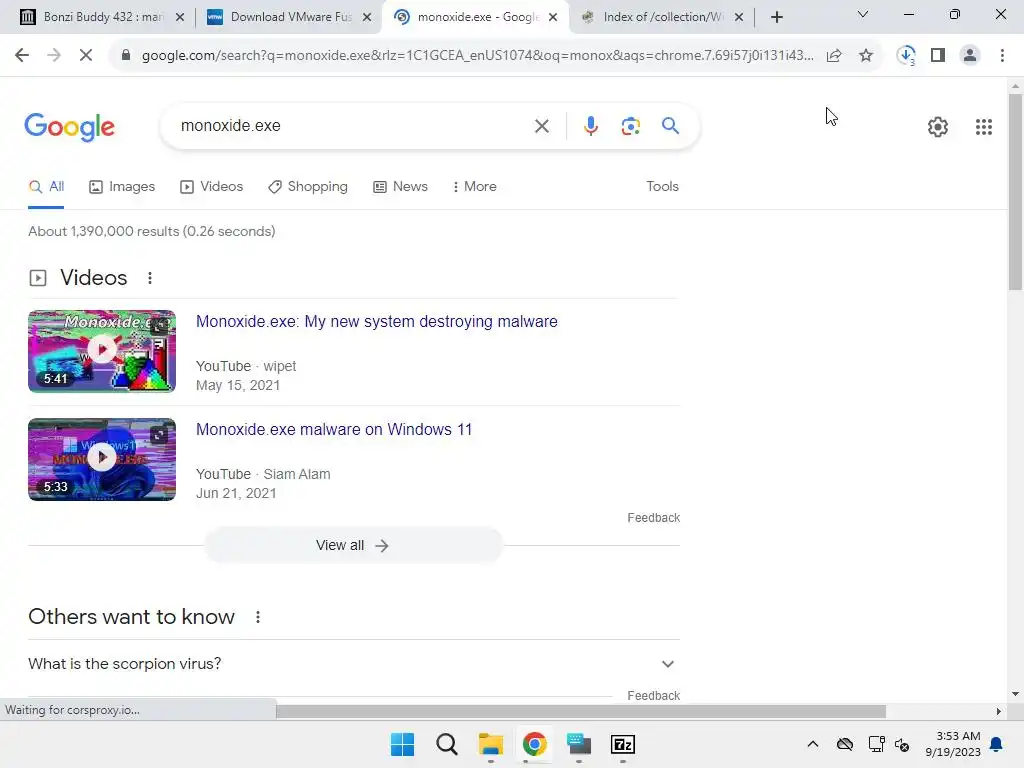The height and width of the screenshot is (768, 1024).
Task: Click Feedback under Others want to know
Action: pyautogui.click(x=654, y=696)
